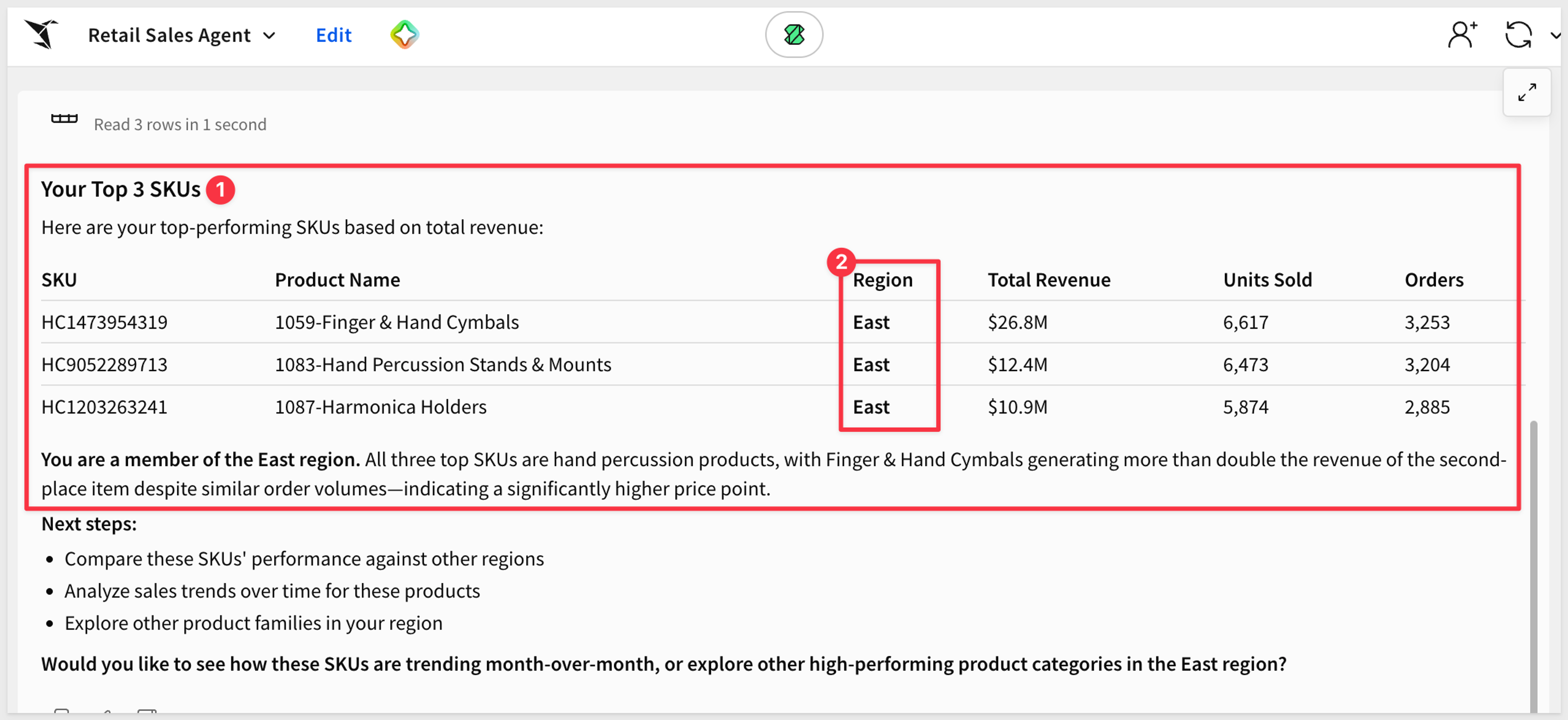This screenshot has width=1568, height=720.
Task: Click '1059-Finger & Hand Cymbals' product name
Action: coord(397,322)
